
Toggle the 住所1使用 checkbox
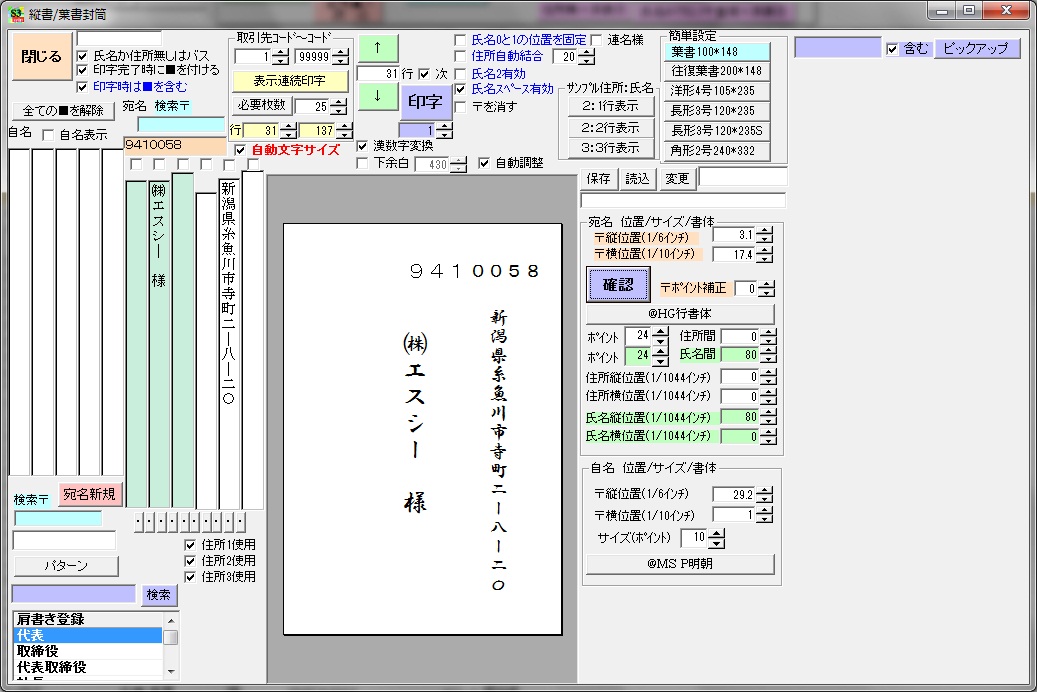click(190, 545)
